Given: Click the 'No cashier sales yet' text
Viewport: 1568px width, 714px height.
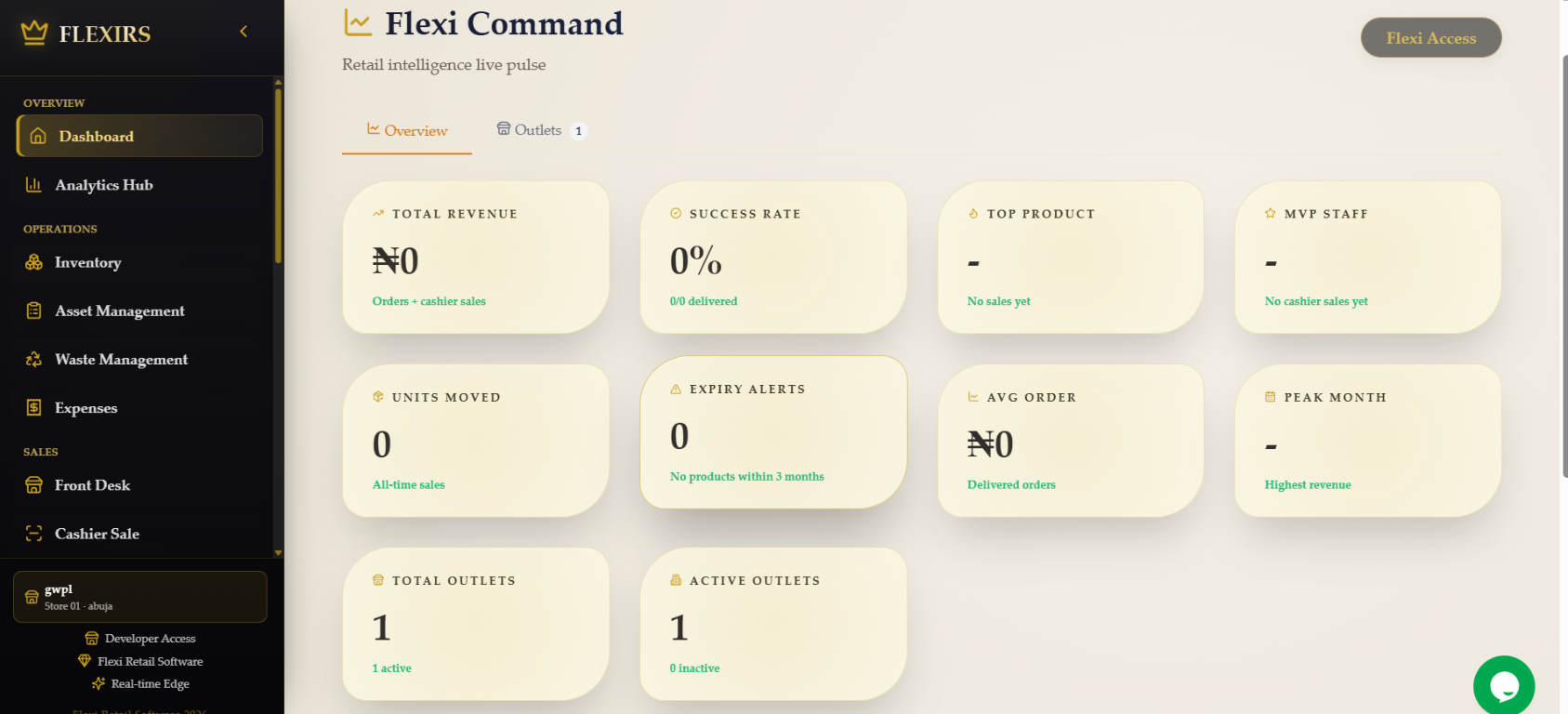Looking at the screenshot, I should coord(1316,301).
